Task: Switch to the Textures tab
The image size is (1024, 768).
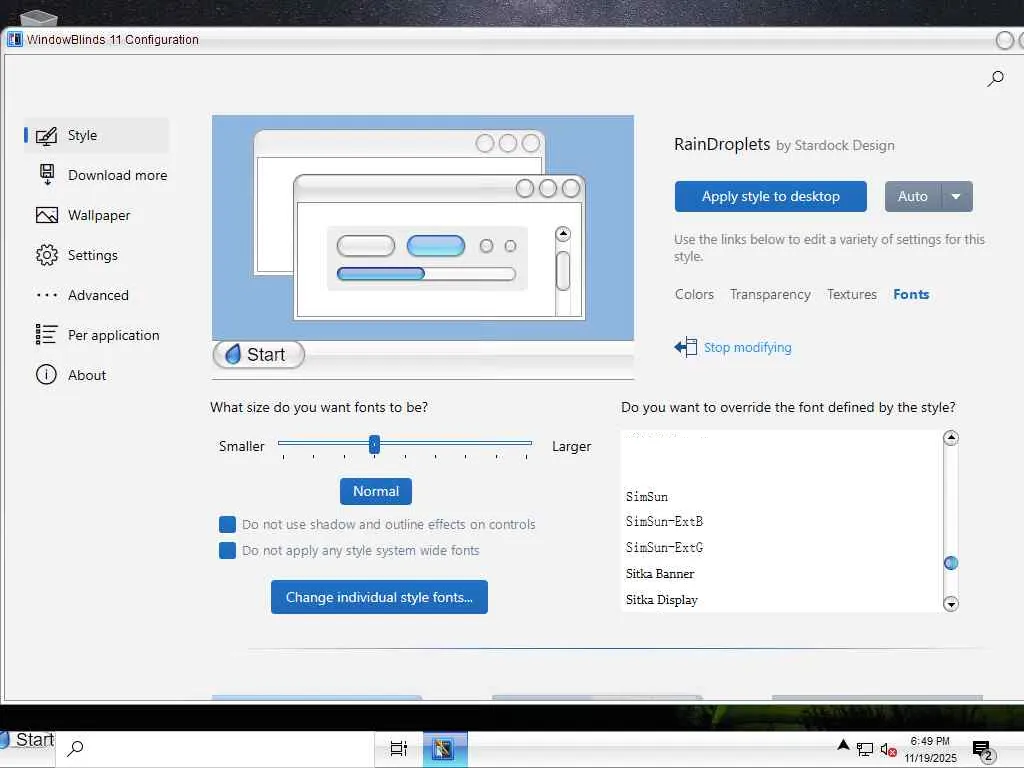Action: coord(852,295)
